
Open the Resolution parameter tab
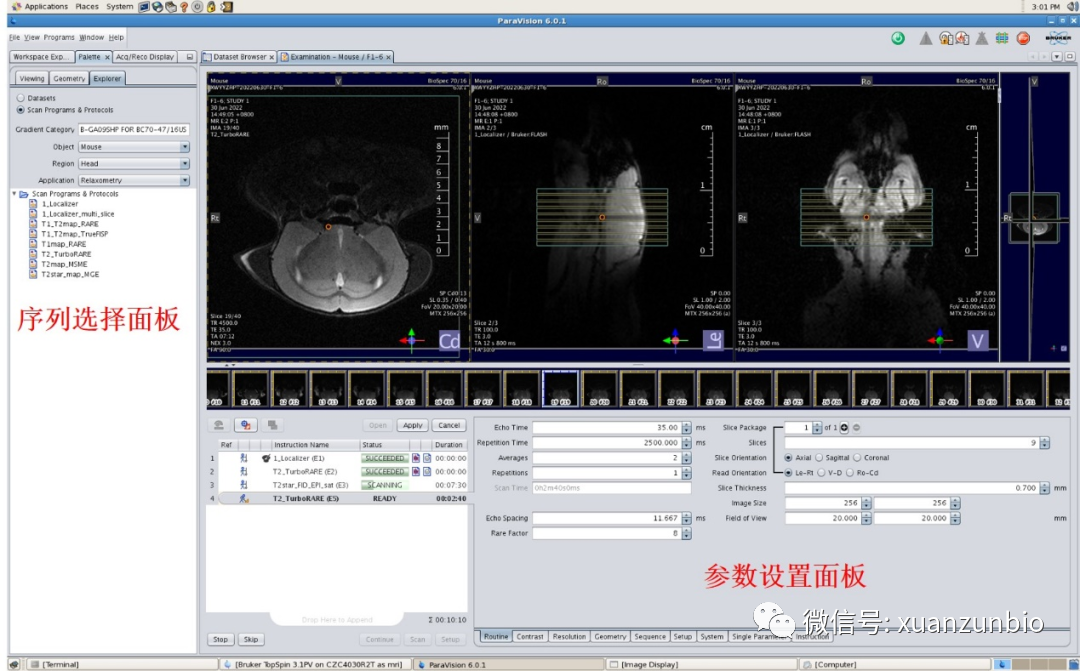pos(569,637)
